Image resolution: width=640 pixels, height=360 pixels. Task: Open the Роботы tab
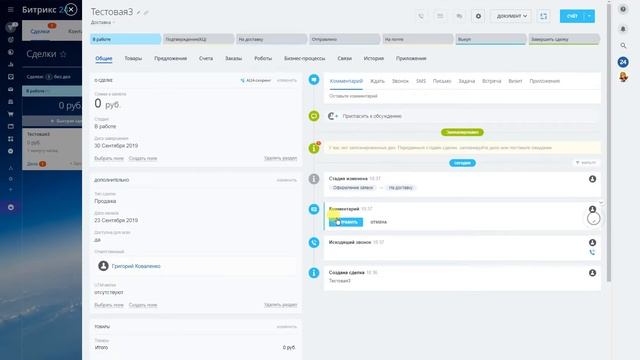click(263, 58)
